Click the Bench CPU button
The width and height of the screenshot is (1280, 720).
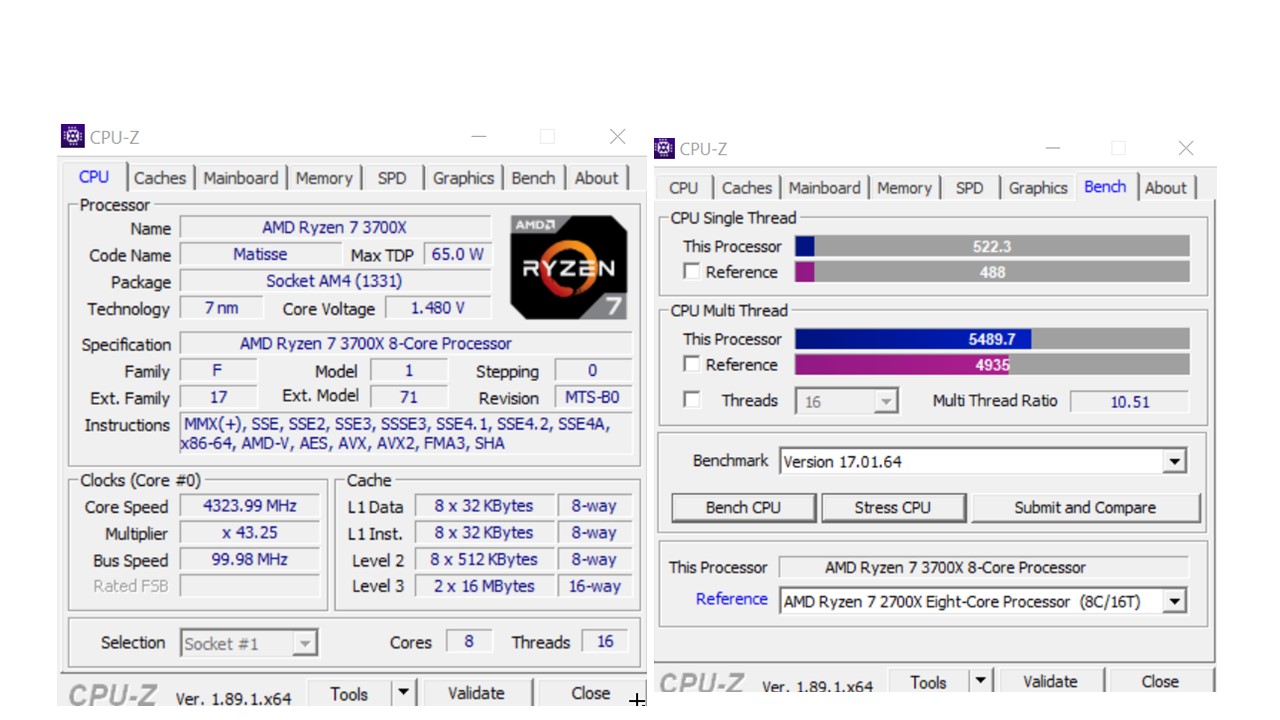(743, 508)
